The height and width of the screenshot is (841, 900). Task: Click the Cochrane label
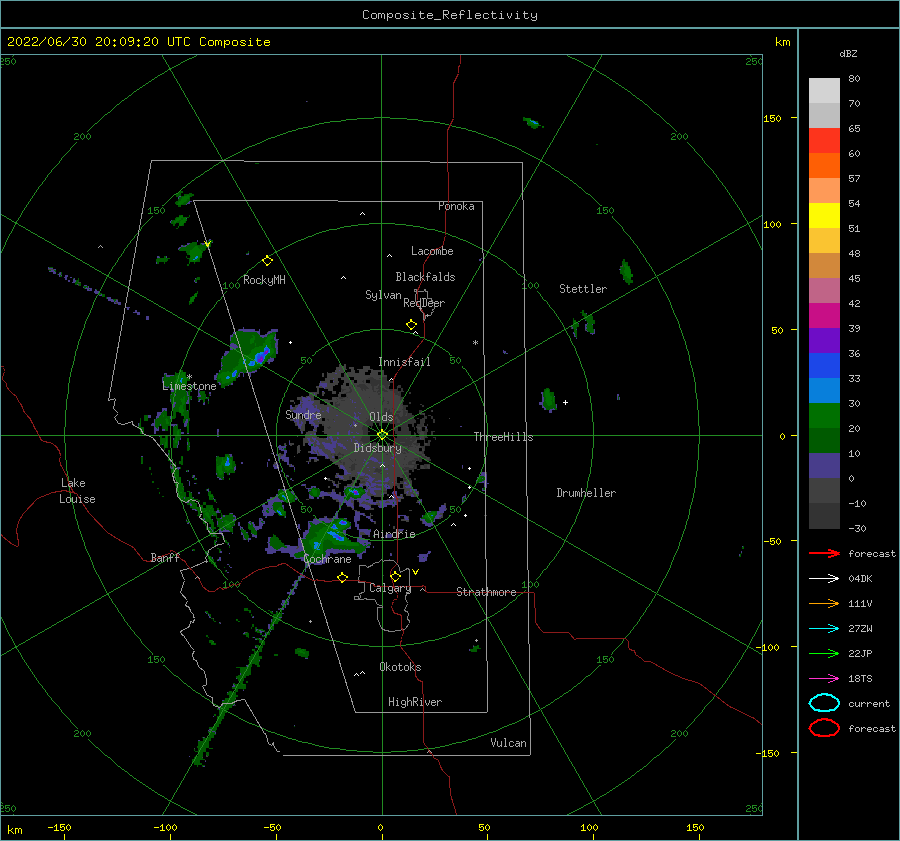pyautogui.click(x=327, y=559)
